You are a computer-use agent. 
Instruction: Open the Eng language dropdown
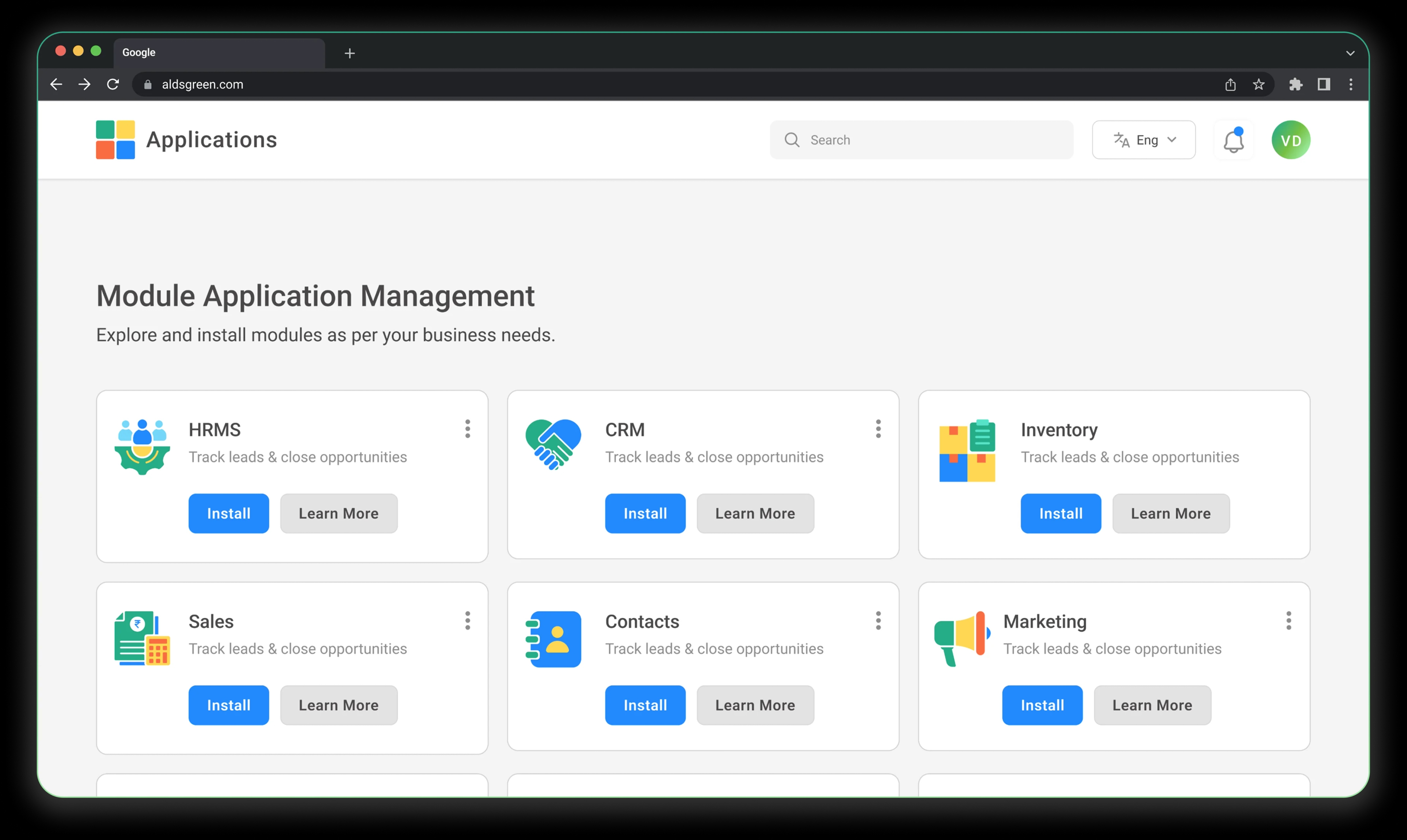coord(1143,140)
